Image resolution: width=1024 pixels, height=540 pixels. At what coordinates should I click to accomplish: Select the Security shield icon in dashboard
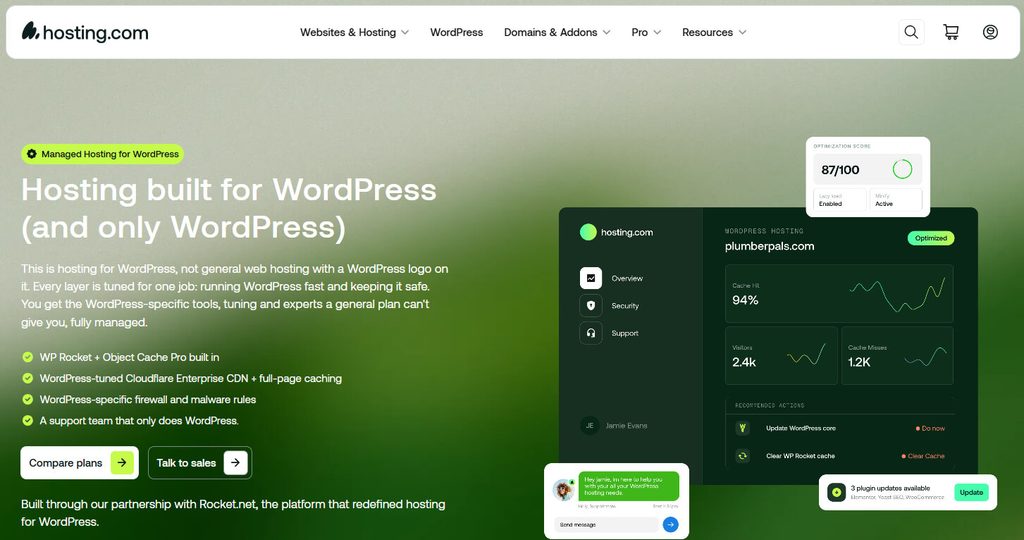(x=591, y=306)
